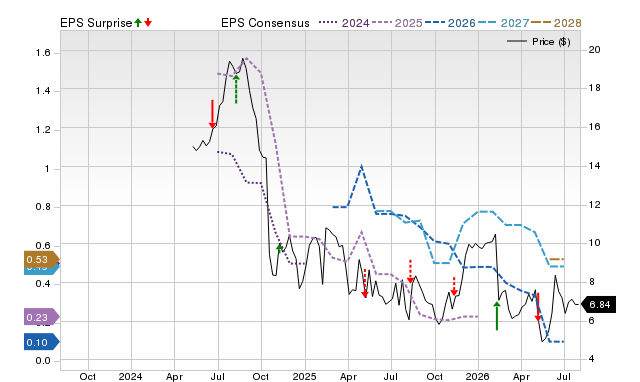Select the EPS Surprise legend label
This screenshot has width=640, height=382.
coord(96,23)
